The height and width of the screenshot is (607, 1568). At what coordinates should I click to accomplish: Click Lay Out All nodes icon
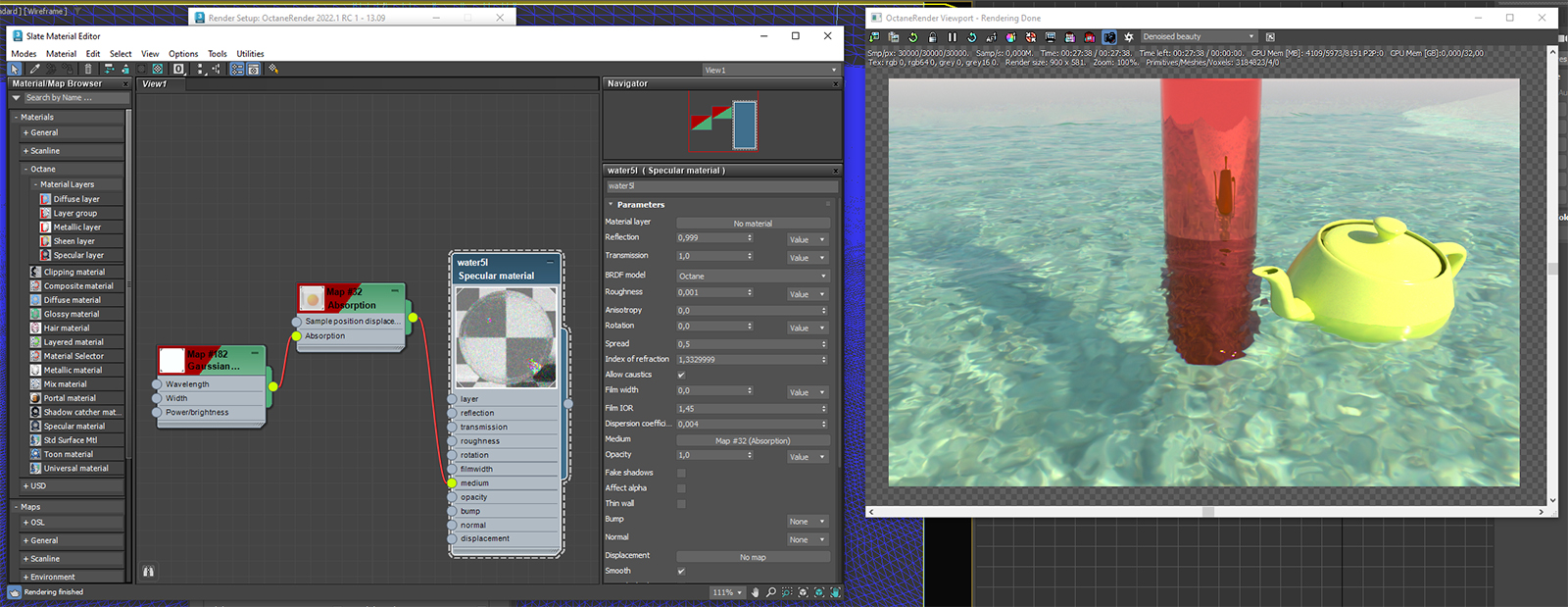[200, 69]
